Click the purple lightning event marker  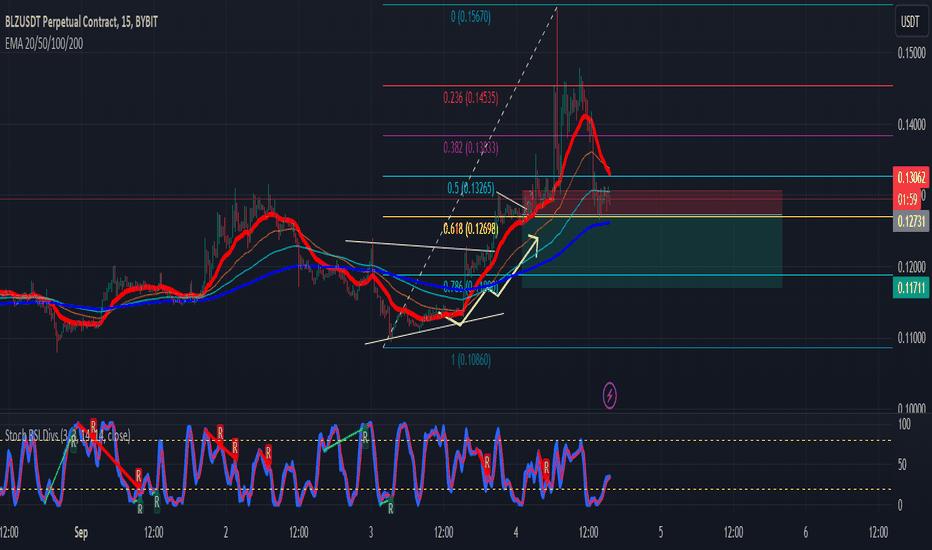tap(609, 395)
